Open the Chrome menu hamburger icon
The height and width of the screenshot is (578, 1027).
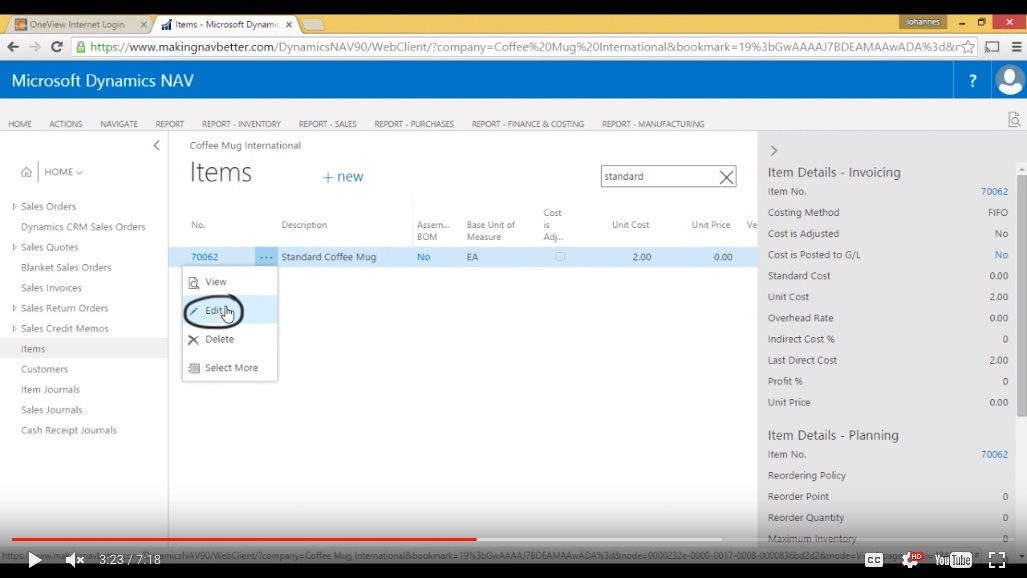point(1017,47)
